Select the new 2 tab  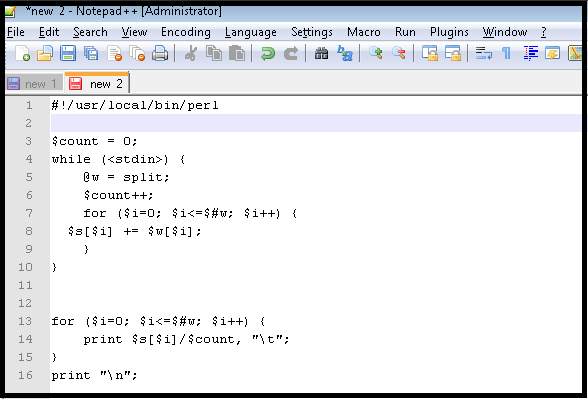point(97,83)
